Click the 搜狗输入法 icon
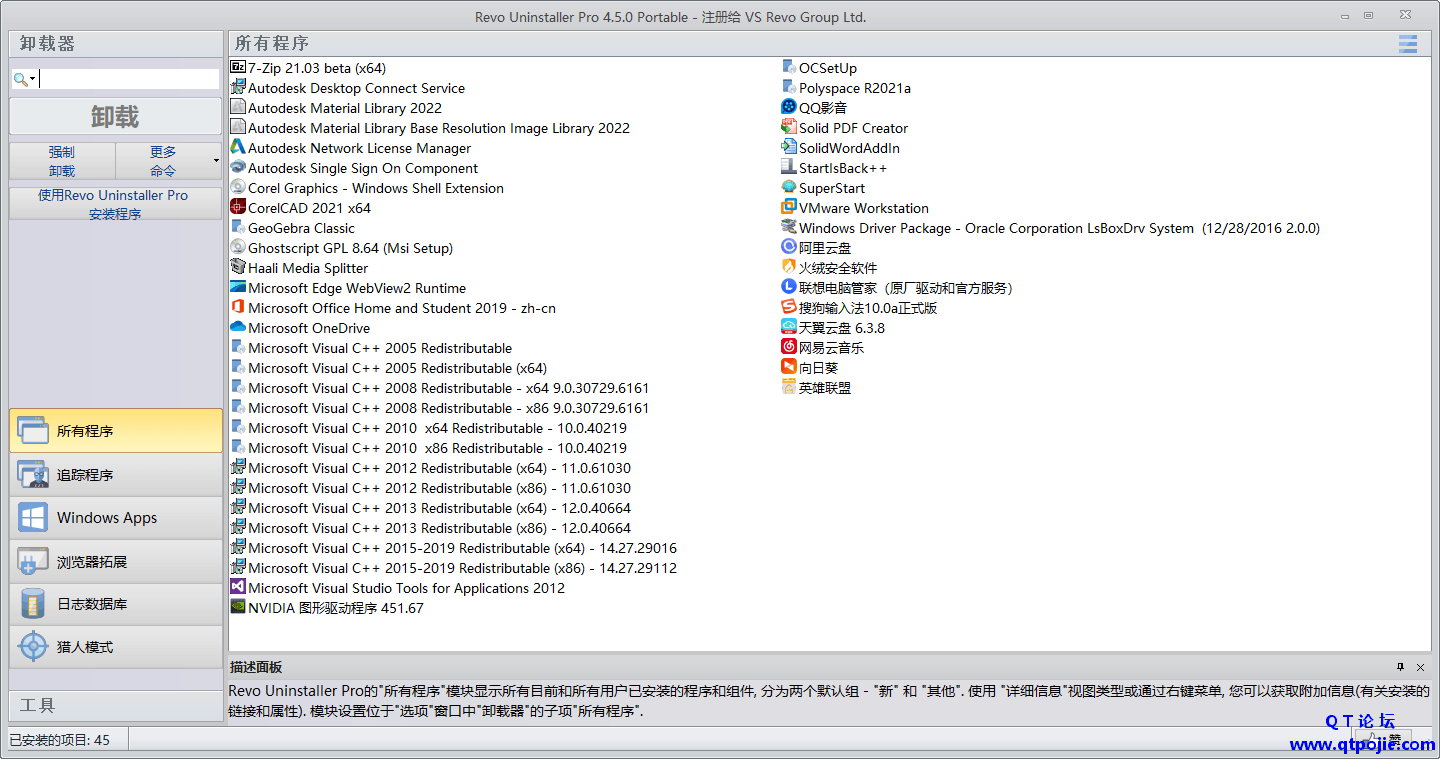 pos(789,308)
